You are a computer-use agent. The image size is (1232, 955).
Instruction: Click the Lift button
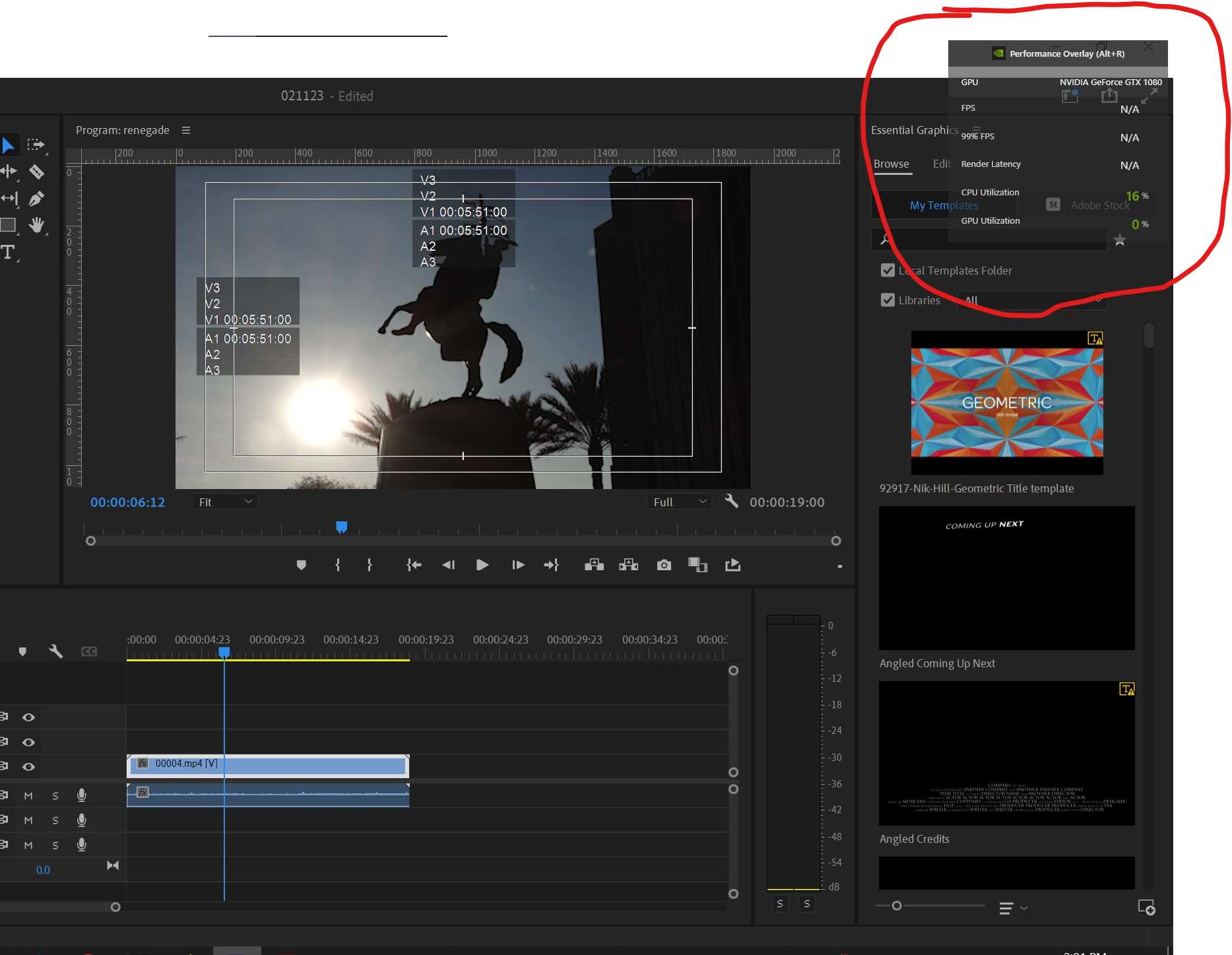tap(594, 565)
